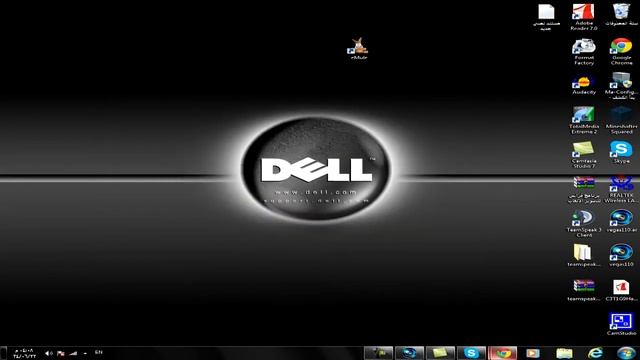
Task: Open volume control in system tray
Action: 49,353
